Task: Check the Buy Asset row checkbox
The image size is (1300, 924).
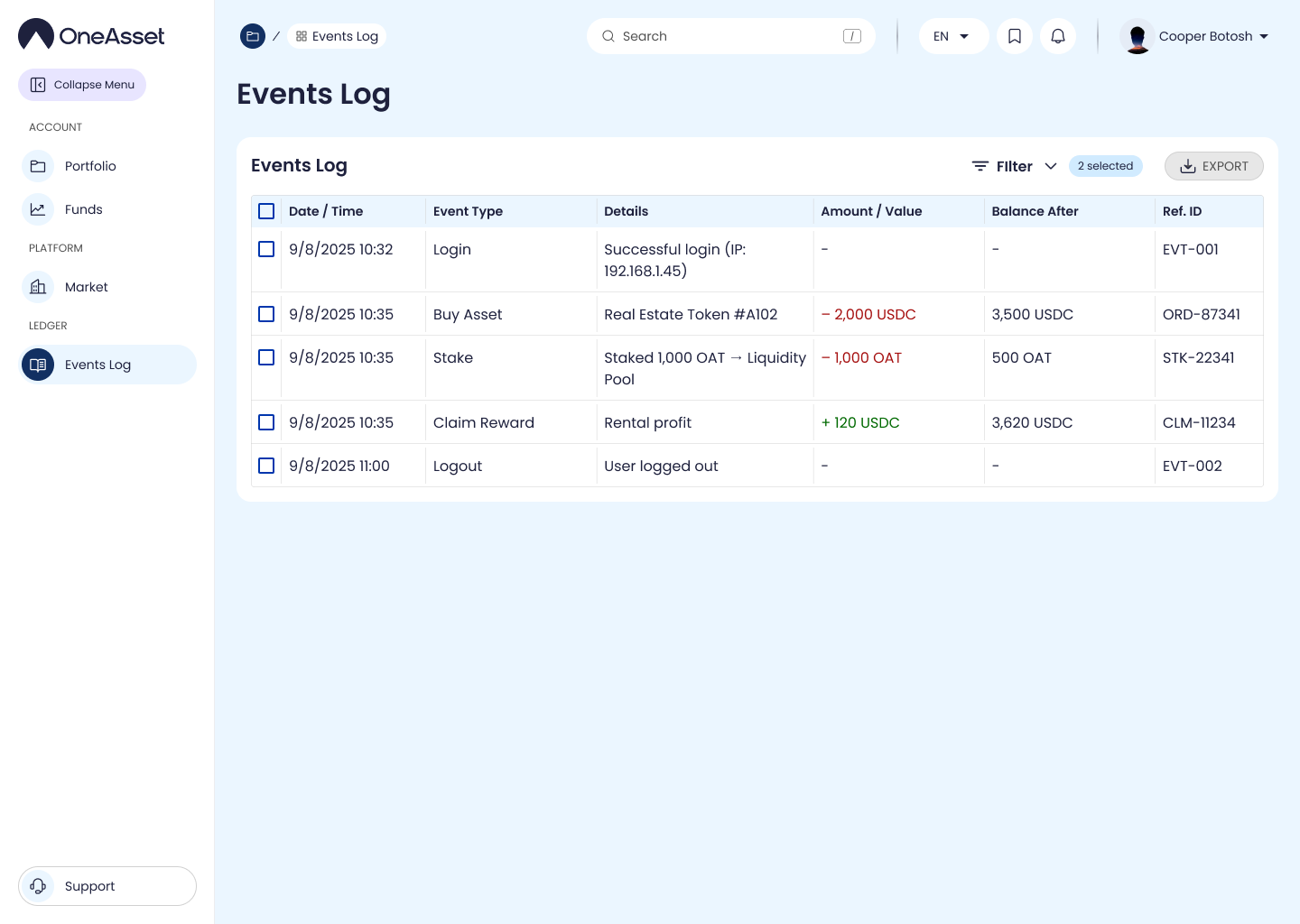Action: pos(266,314)
